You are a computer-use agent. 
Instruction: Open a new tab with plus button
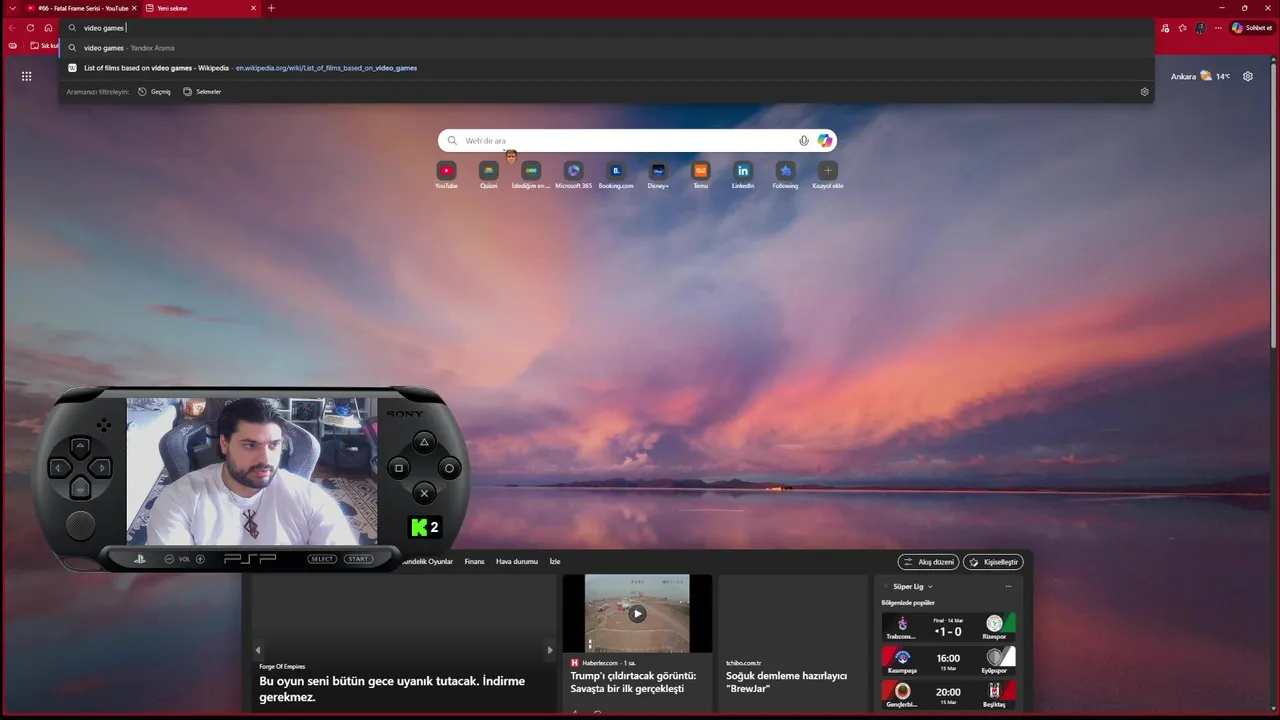point(271,8)
